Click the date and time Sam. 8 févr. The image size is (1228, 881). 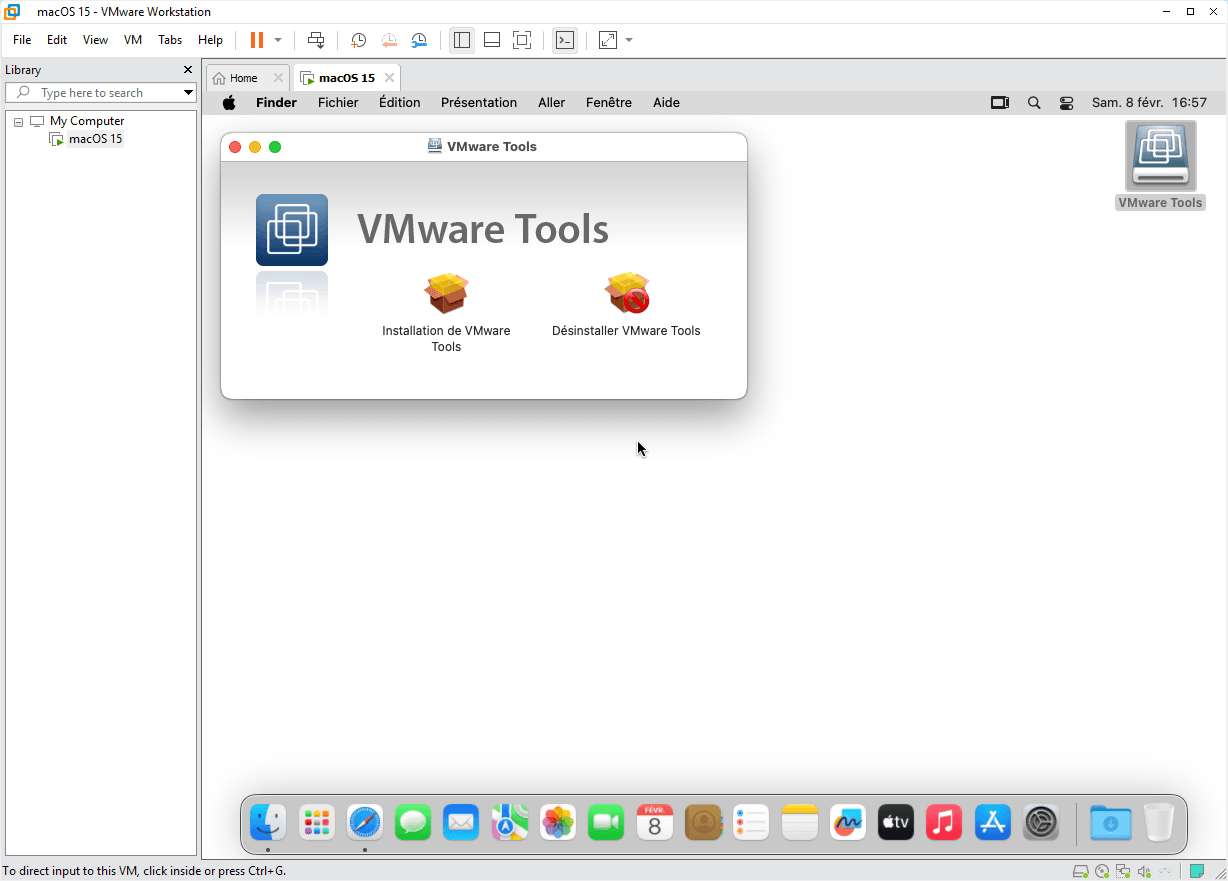pos(1149,102)
